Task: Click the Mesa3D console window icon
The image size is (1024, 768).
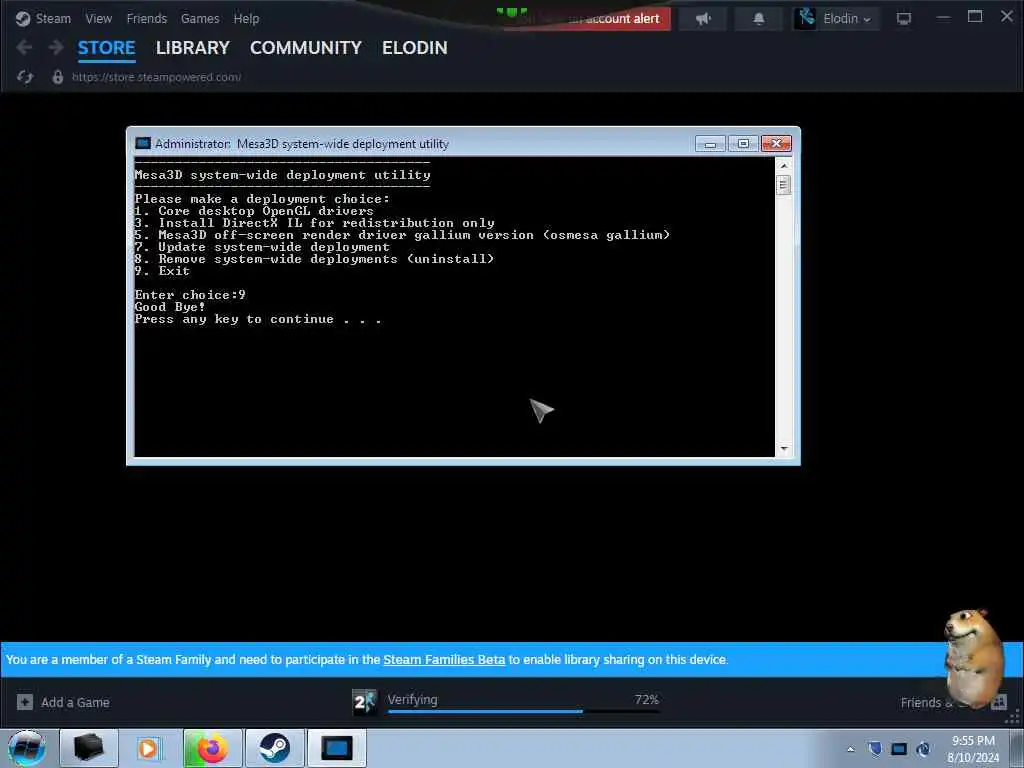Action: point(142,144)
